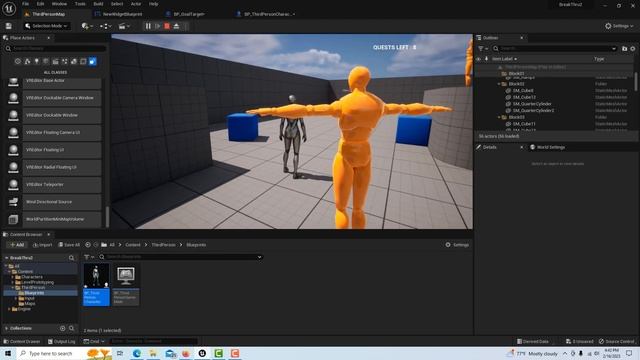Image resolution: width=640 pixels, height=360 pixels.
Task: Click the Add button in Content Browser
Action: tap(17, 245)
